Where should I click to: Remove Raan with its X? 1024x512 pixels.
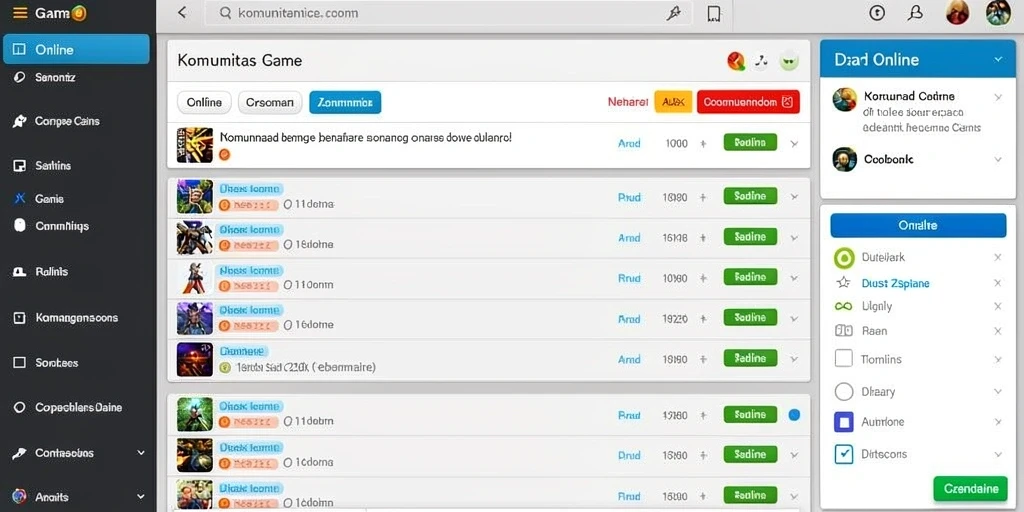coord(997,331)
